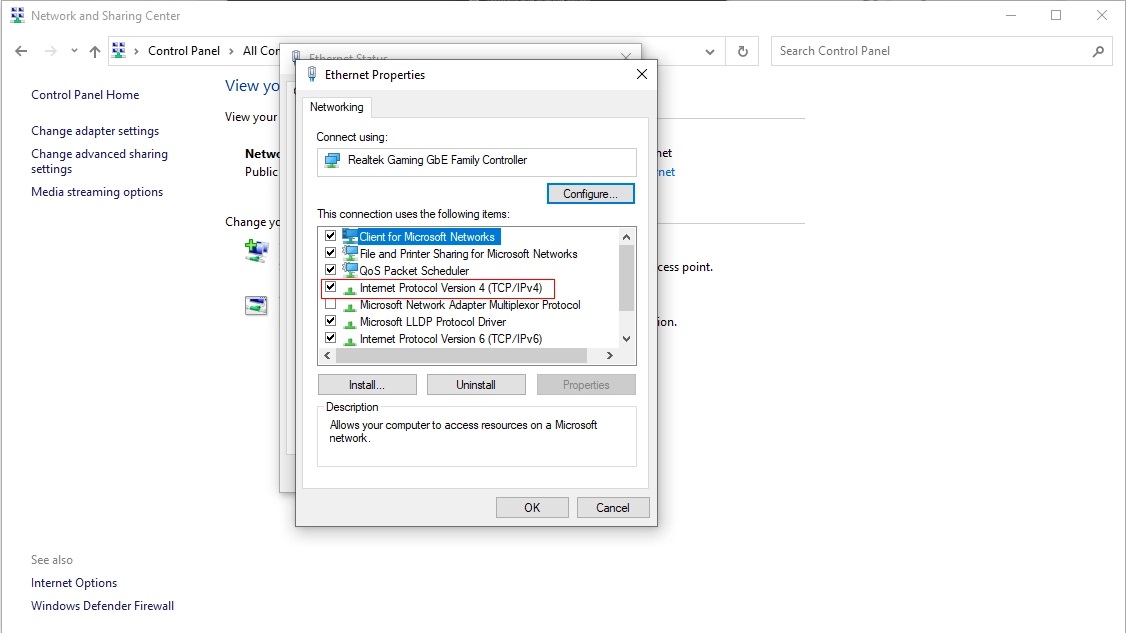The height and width of the screenshot is (633, 1126).
Task: Click Control Panel breadcrumb item
Action: point(184,51)
